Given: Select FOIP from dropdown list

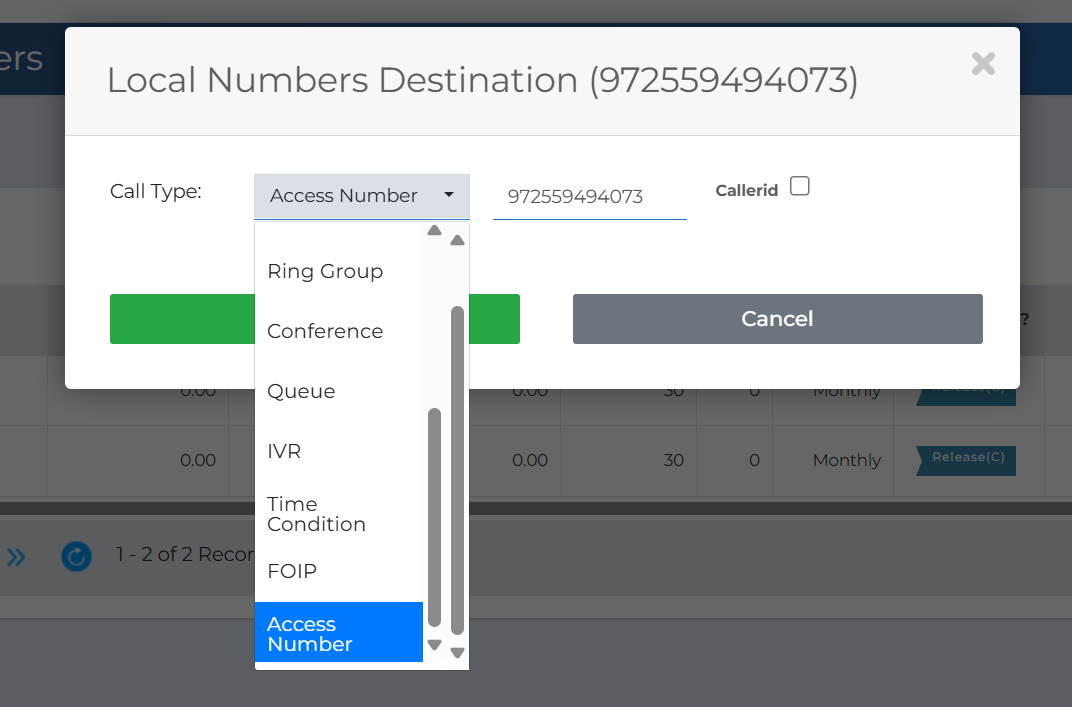Looking at the screenshot, I should [x=339, y=572].
